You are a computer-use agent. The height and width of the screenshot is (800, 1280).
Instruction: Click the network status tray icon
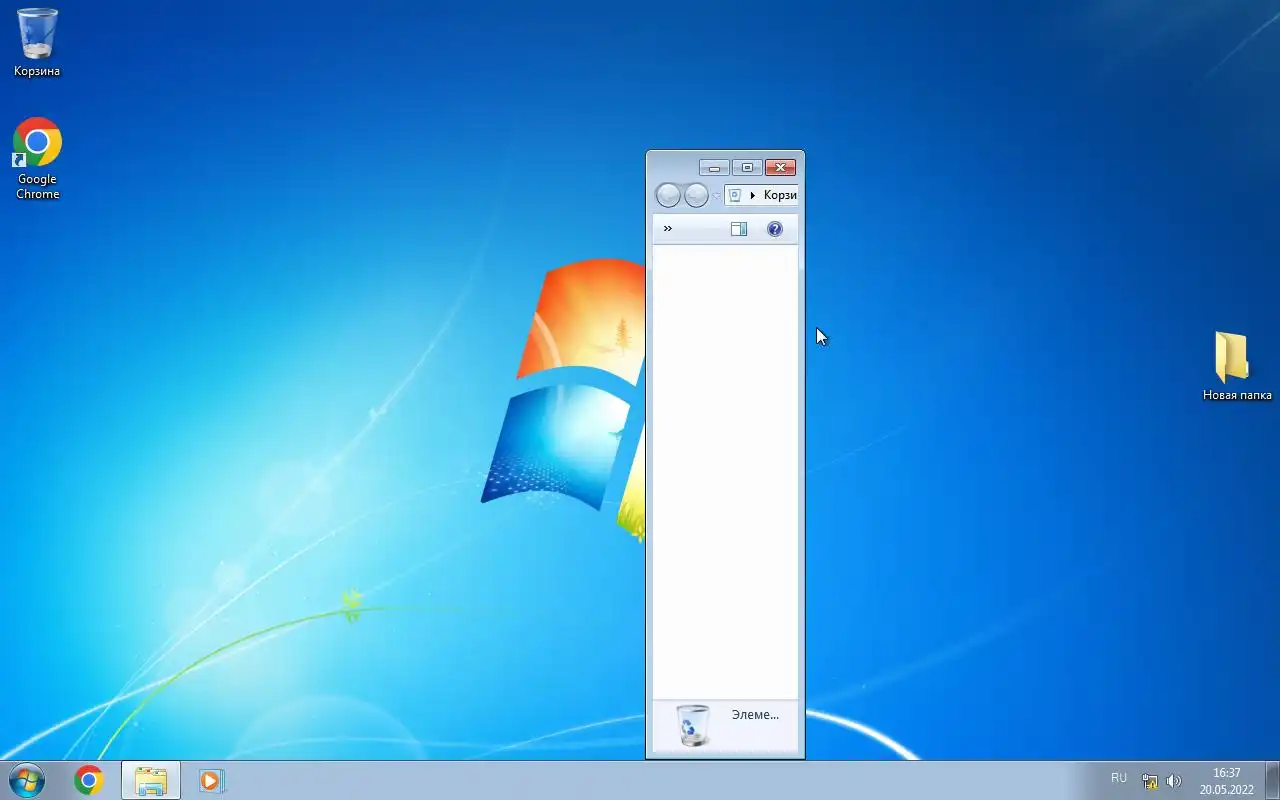point(1150,781)
